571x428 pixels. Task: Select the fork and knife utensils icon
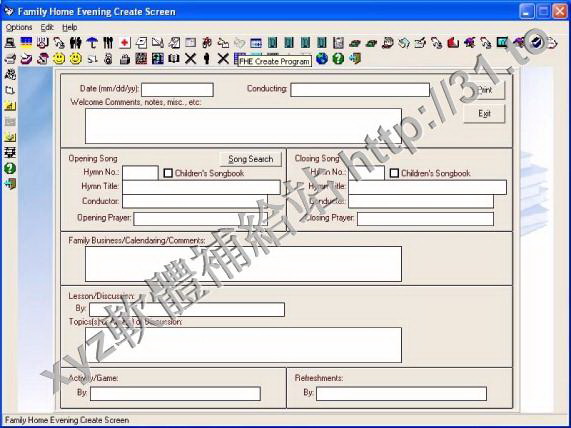tap(108, 43)
